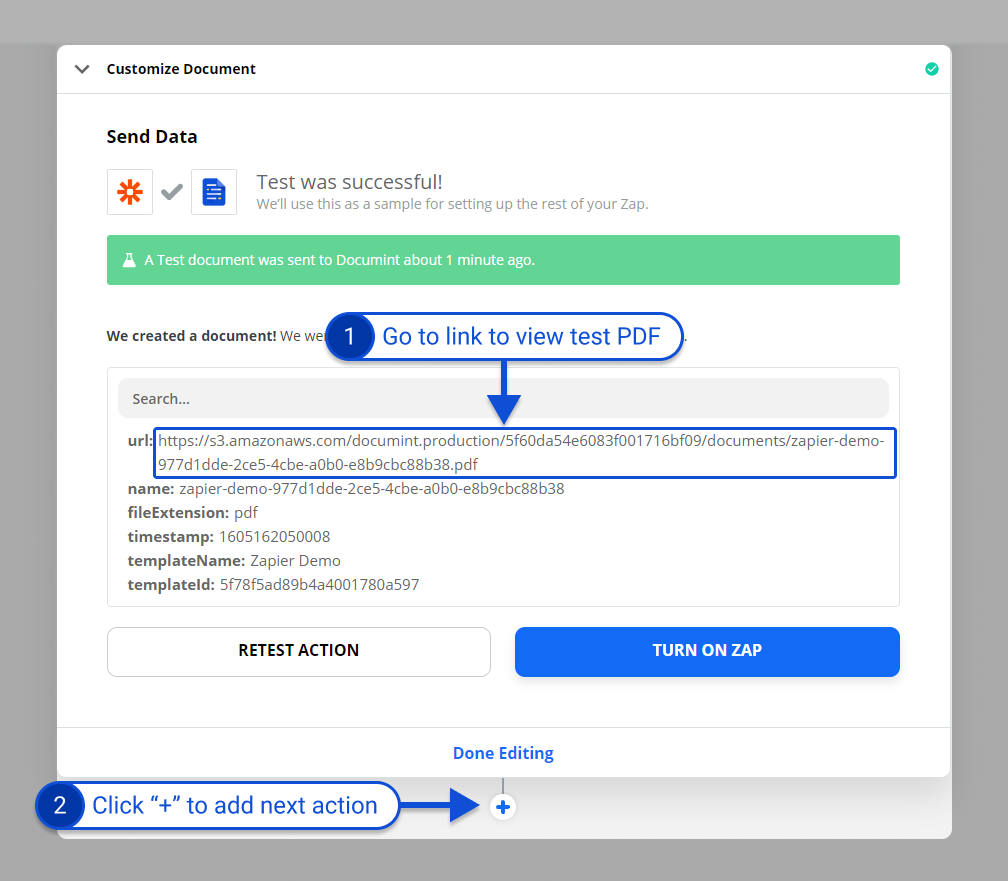Image resolution: width=1008 pixels, height=881 pixels.
Task: Click the plus icon to add next action
Action: click(x=503, y=806)
